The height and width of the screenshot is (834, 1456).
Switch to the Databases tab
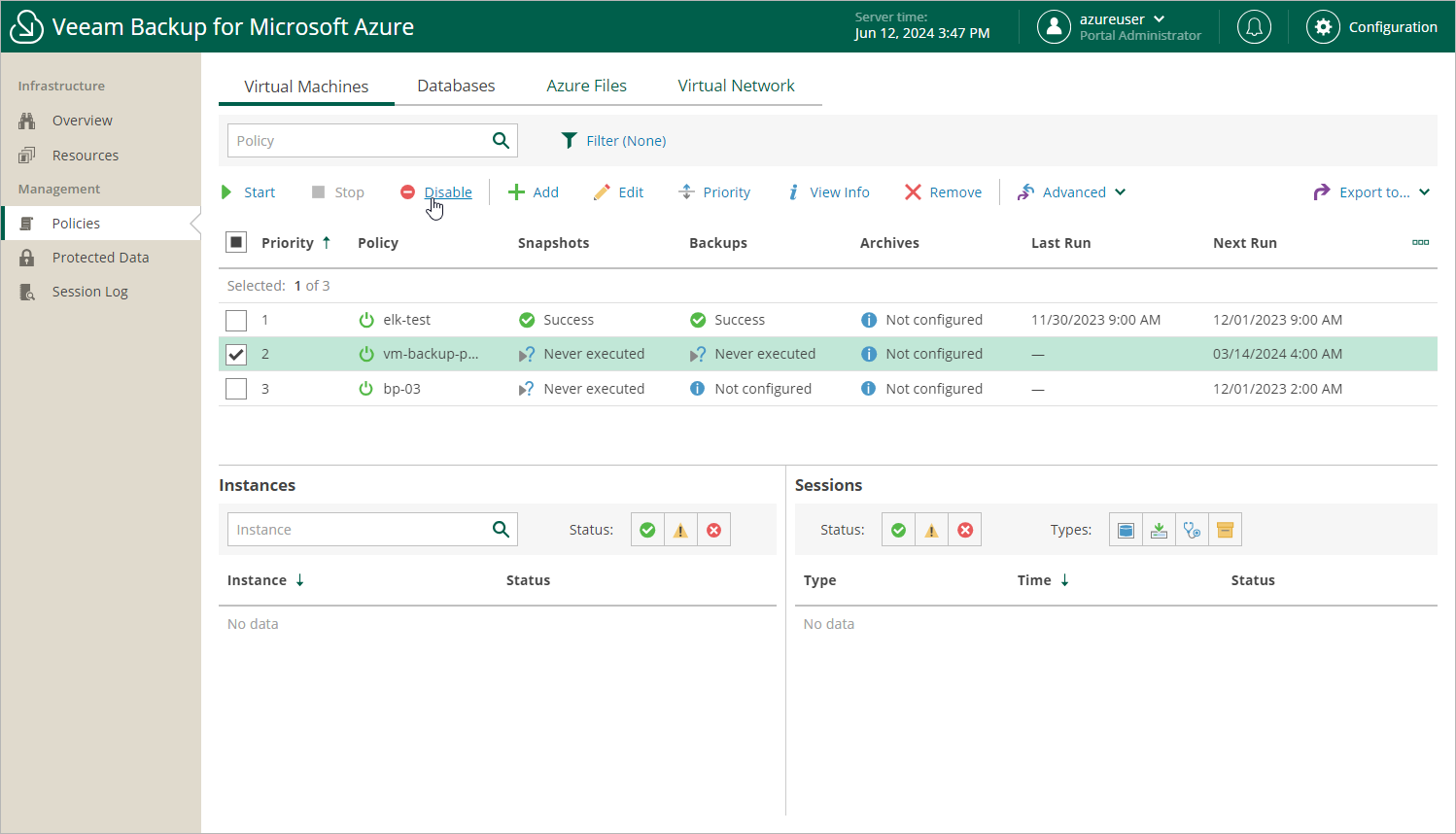pos(456,86)
